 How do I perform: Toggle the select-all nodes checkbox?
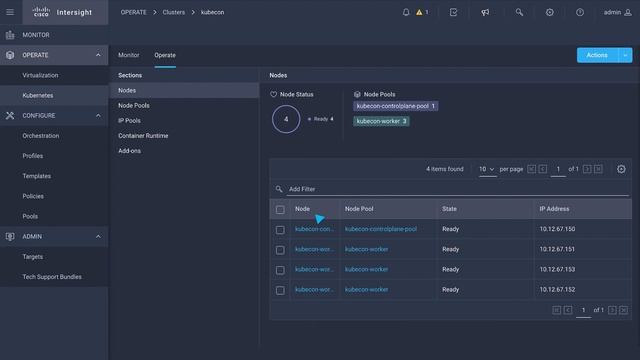pyautogui.click(x=280, y=210)
